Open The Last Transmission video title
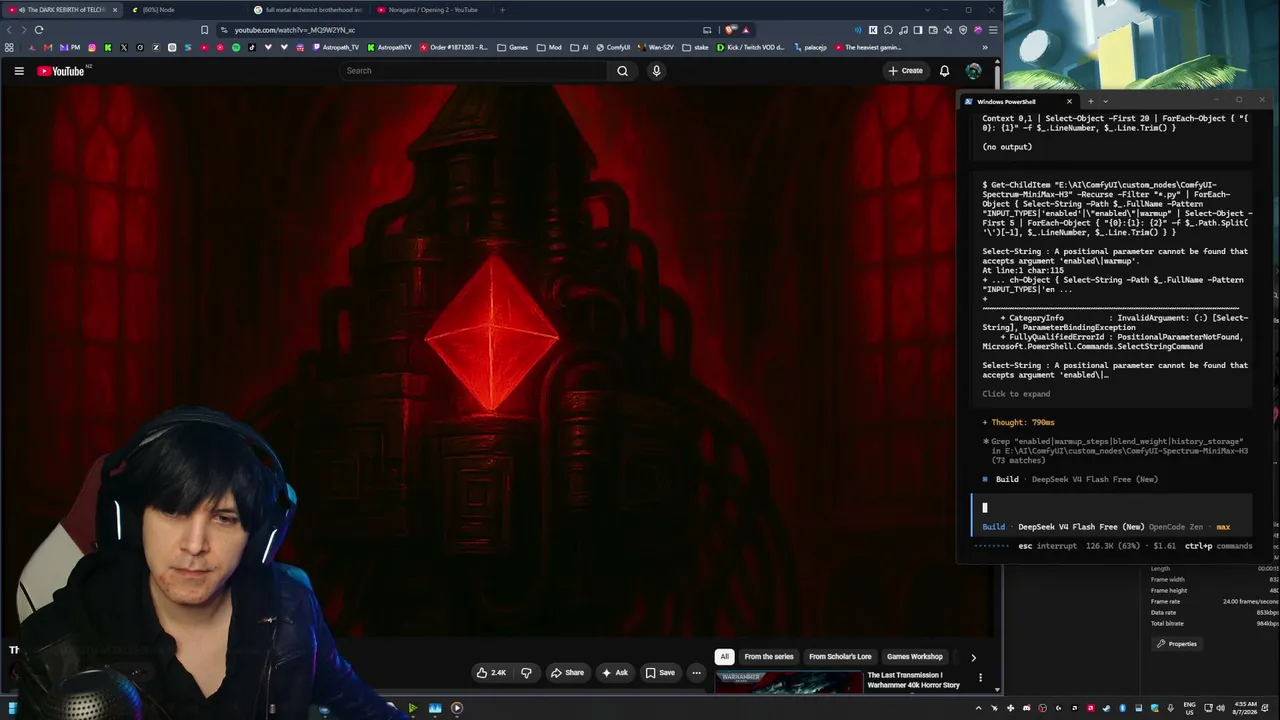Image resolution: width=1280 pixels, height=720 pixels. pyautogui.click(x=913, y=680)
